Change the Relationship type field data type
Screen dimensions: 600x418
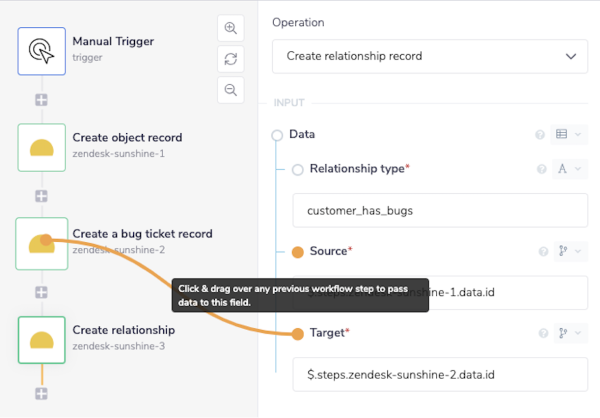(x=568, y=170)
